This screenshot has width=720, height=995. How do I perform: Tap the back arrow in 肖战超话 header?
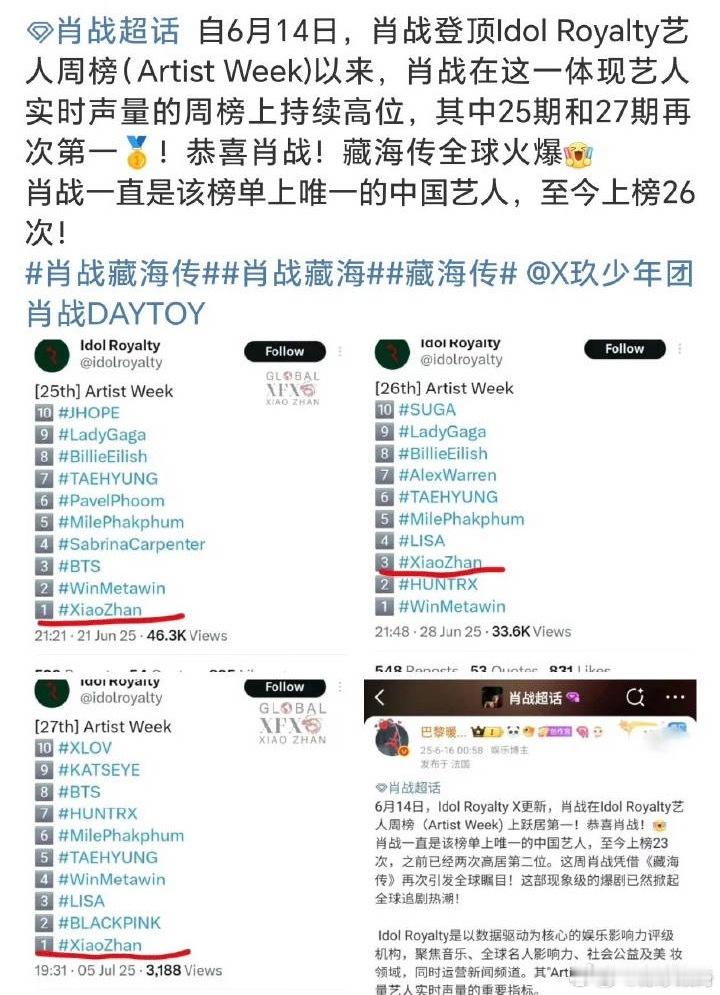[380, 697]
